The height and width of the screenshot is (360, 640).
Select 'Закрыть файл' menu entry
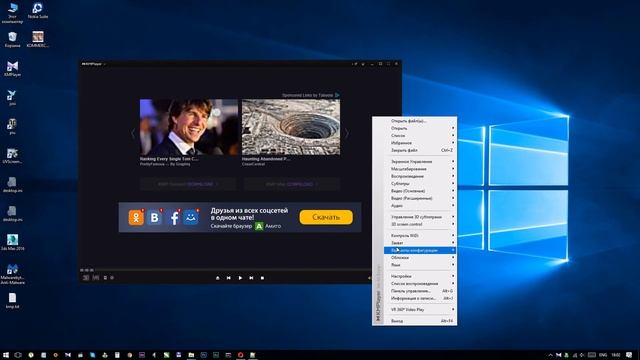click(420, 150)
